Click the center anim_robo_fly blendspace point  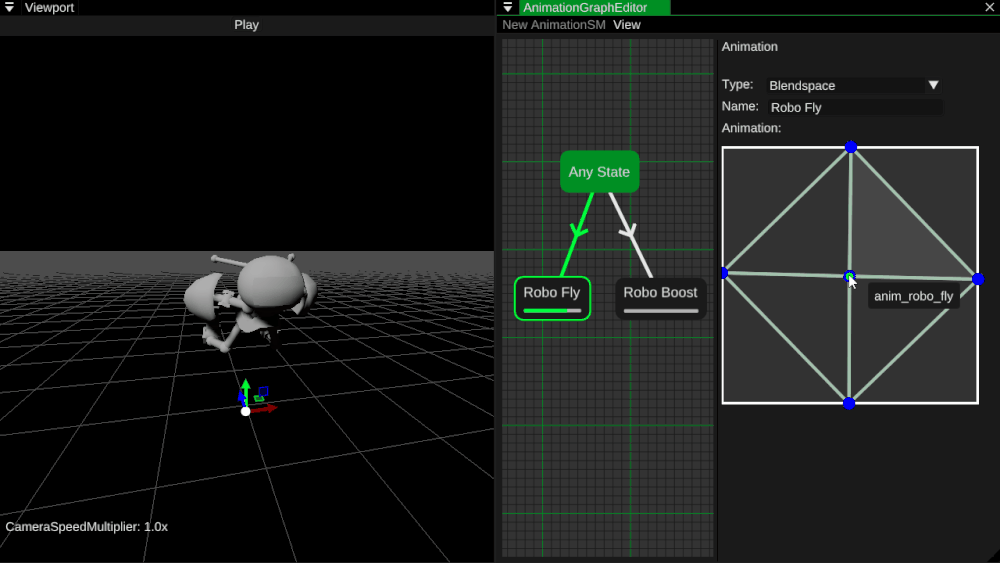[x=849, y=276]
